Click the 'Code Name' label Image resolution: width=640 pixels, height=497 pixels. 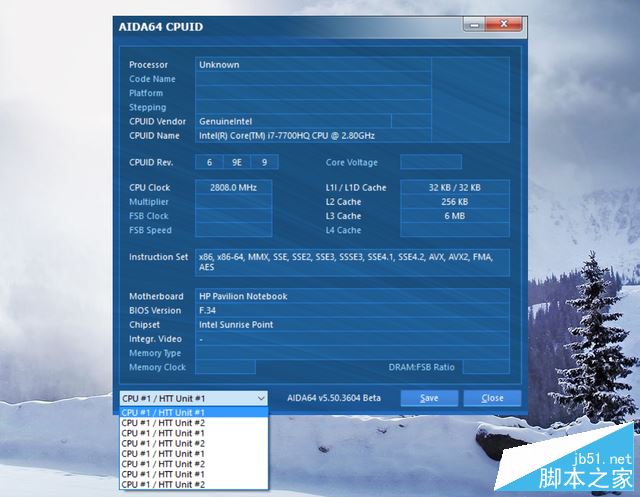tap(152, 79)
